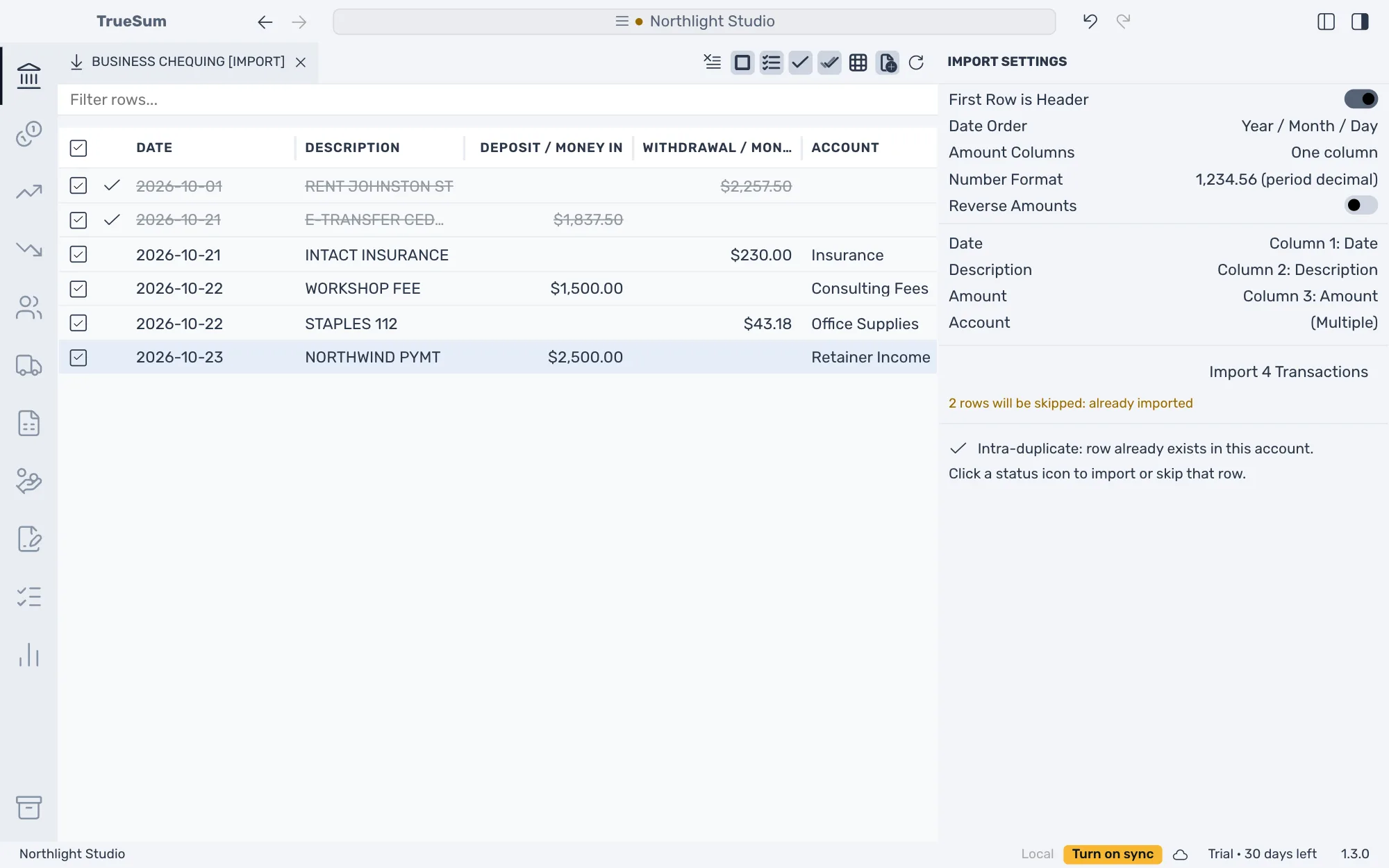Uncheck the STAPLES 112 row checkbox

pos(78,323)
